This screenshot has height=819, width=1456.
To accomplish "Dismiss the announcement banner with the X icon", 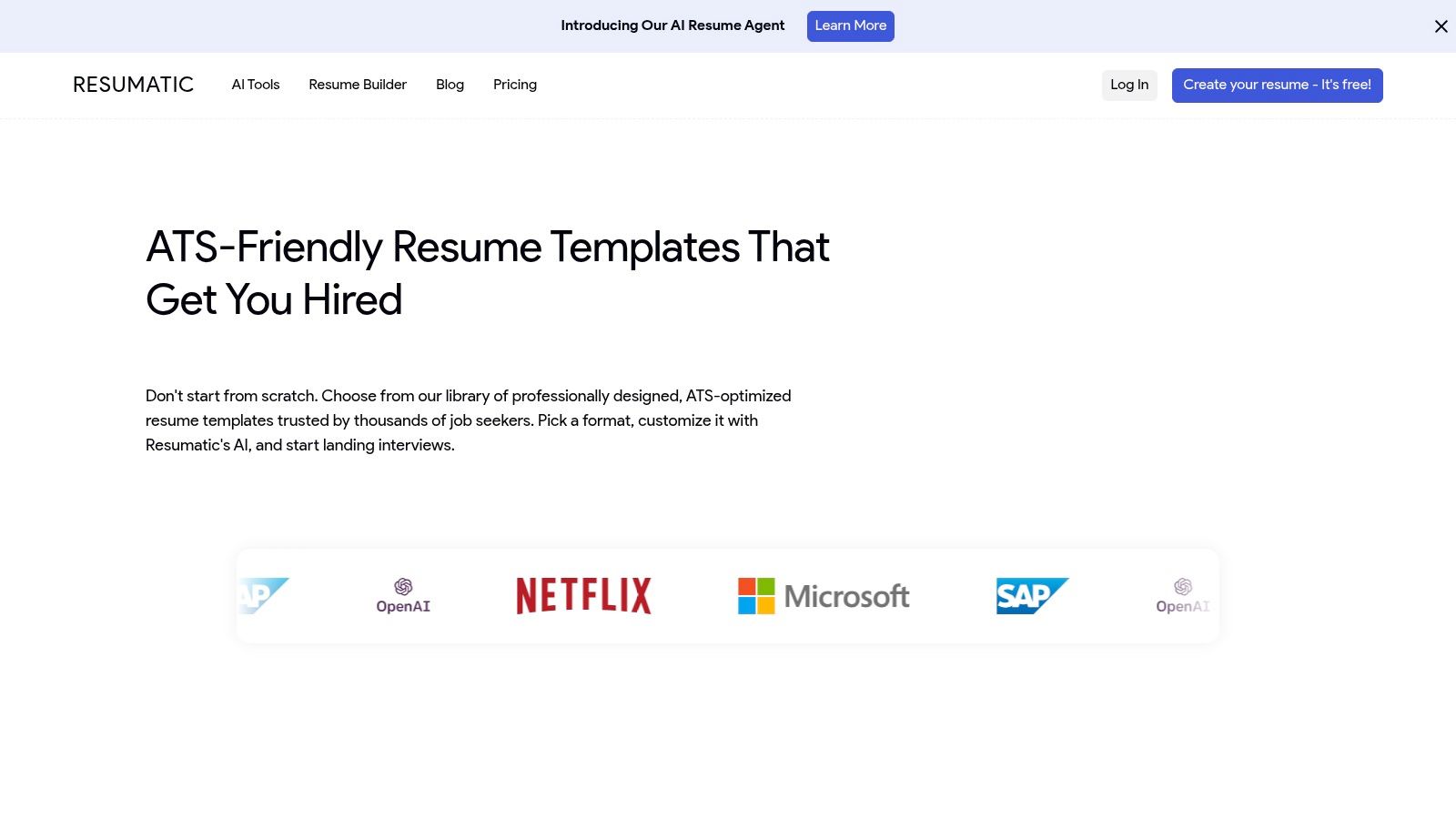I will pos(1441,26).
